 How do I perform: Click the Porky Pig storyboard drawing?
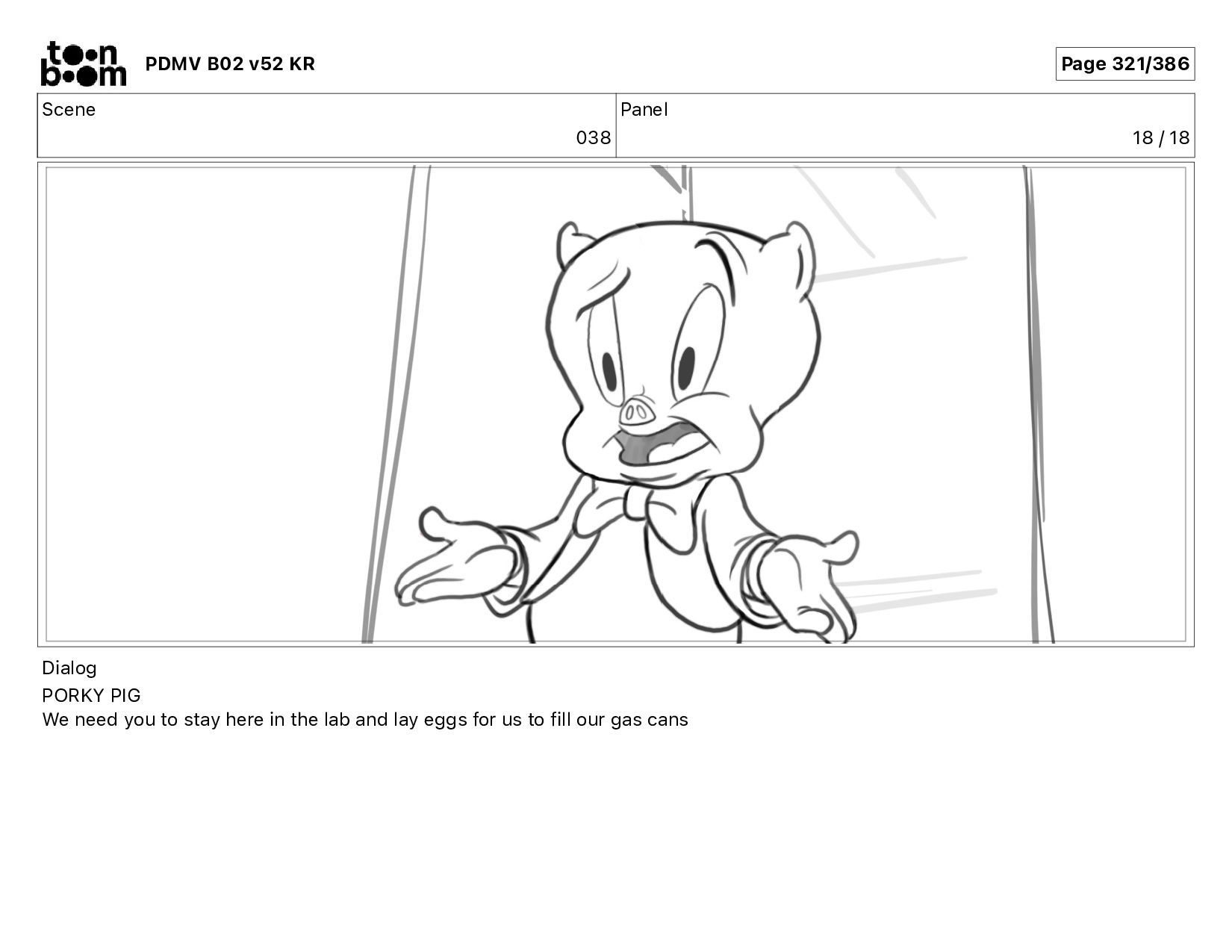coord(616,404)
